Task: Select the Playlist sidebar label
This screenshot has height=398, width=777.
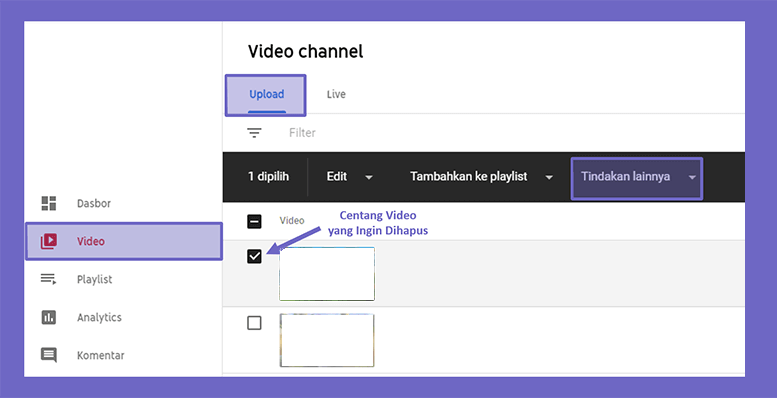Action: point(94,280)
